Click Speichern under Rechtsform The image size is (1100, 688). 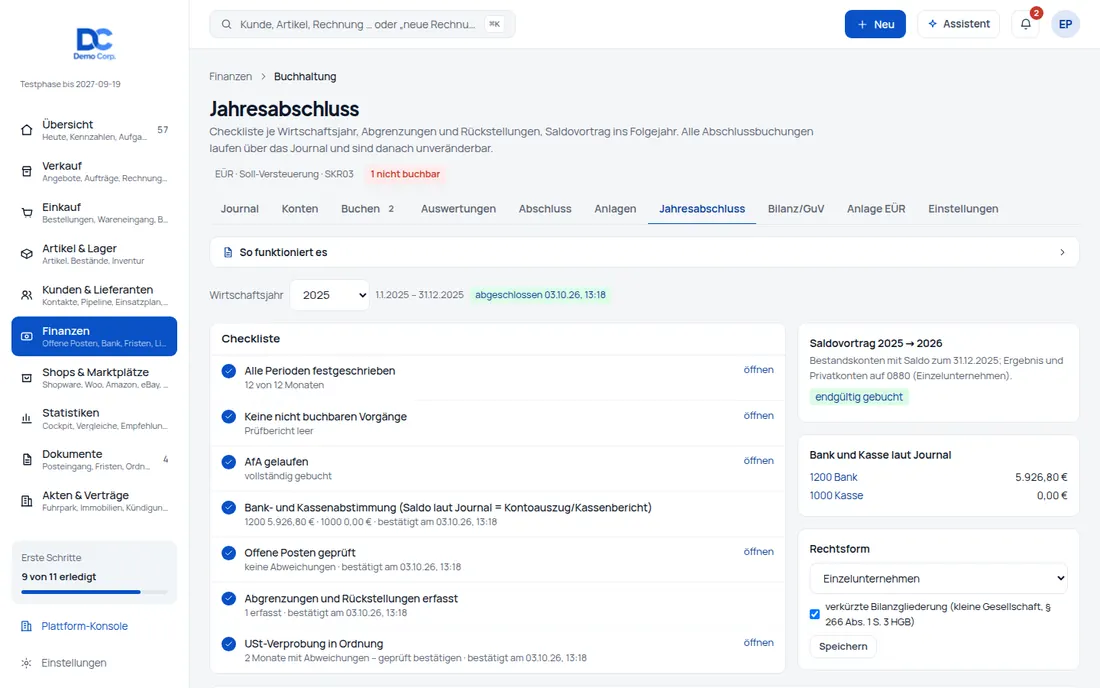[843, 647]
